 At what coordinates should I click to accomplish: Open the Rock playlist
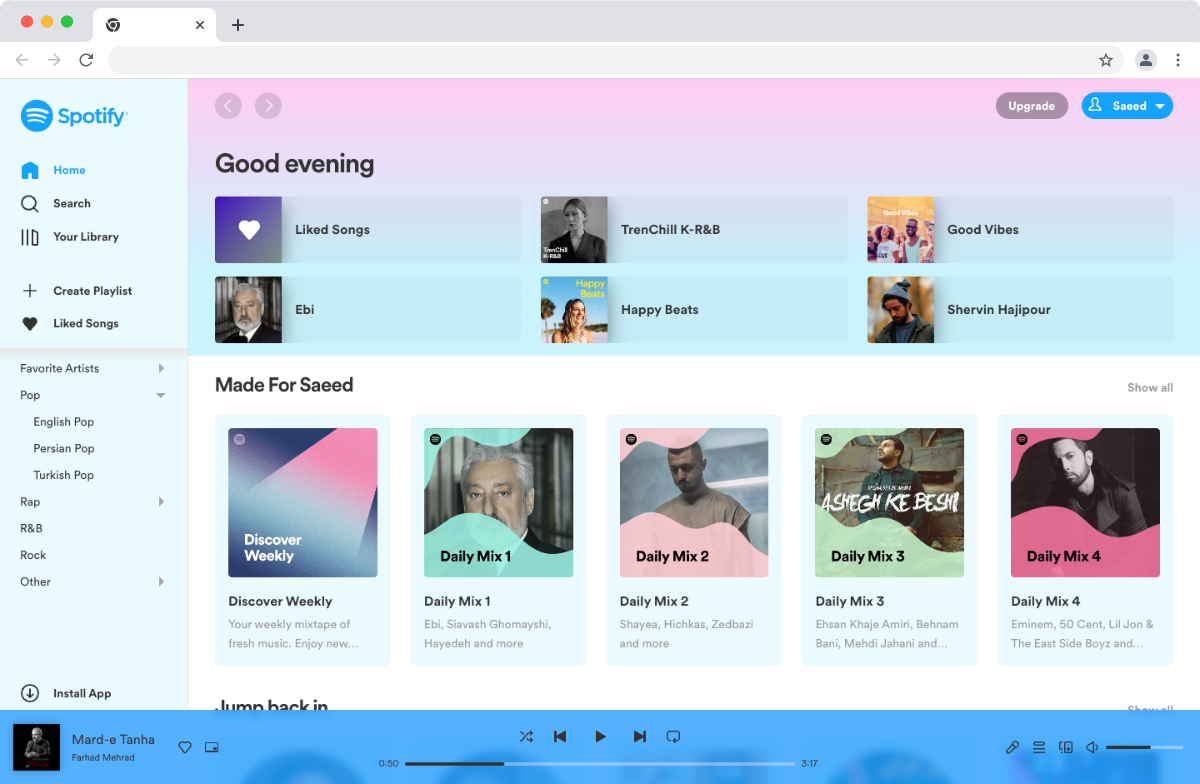tap(33, 555)
